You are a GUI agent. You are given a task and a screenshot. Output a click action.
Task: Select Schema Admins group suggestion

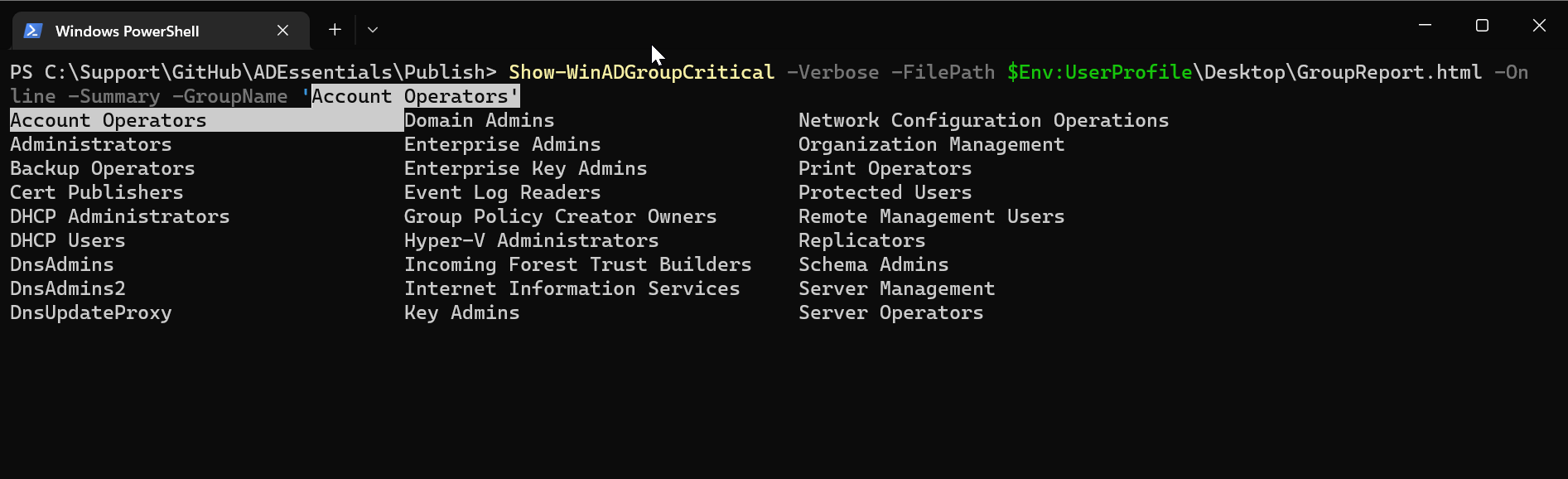(873, 264)
